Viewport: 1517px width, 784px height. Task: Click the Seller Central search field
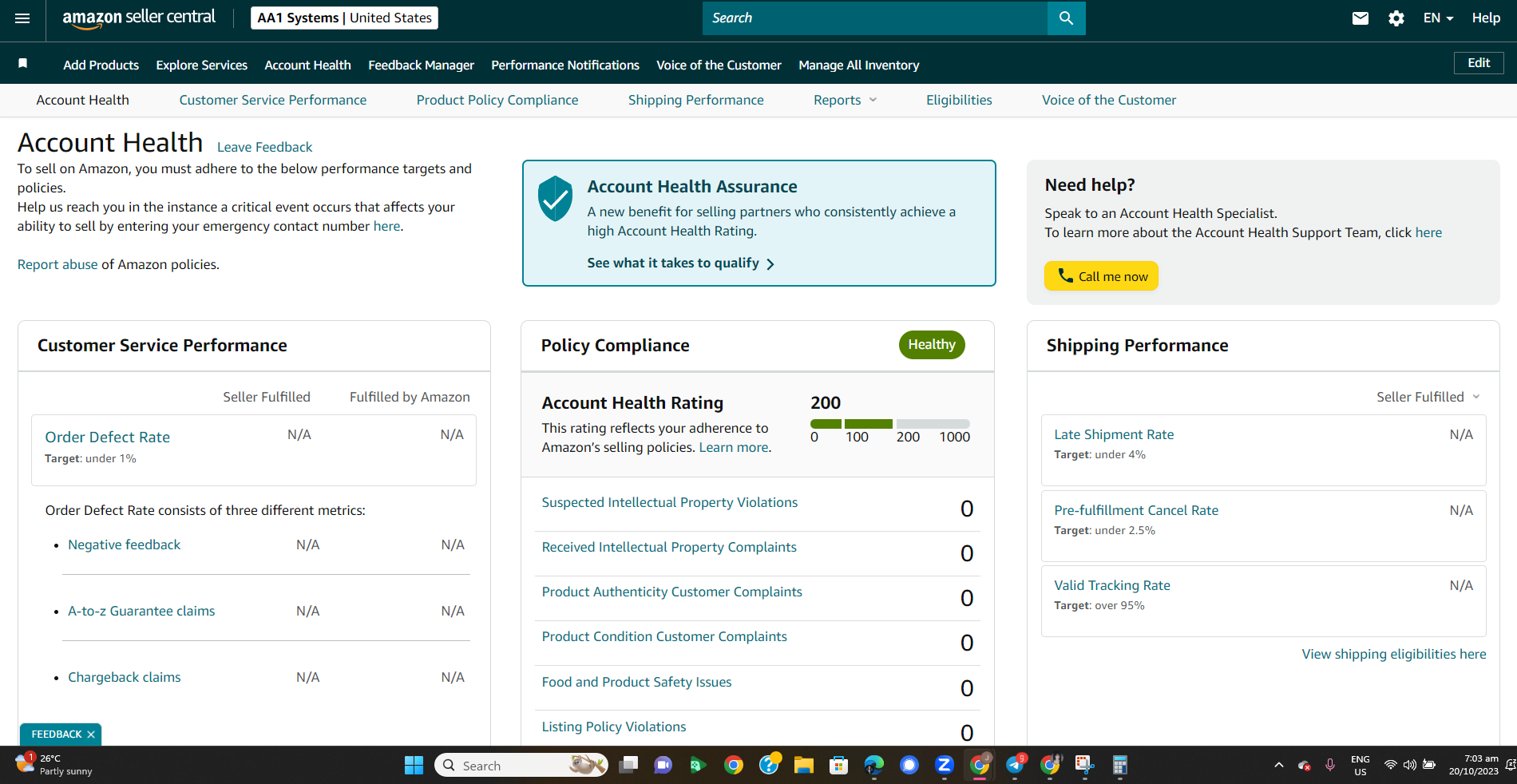[x=874, y=18]
